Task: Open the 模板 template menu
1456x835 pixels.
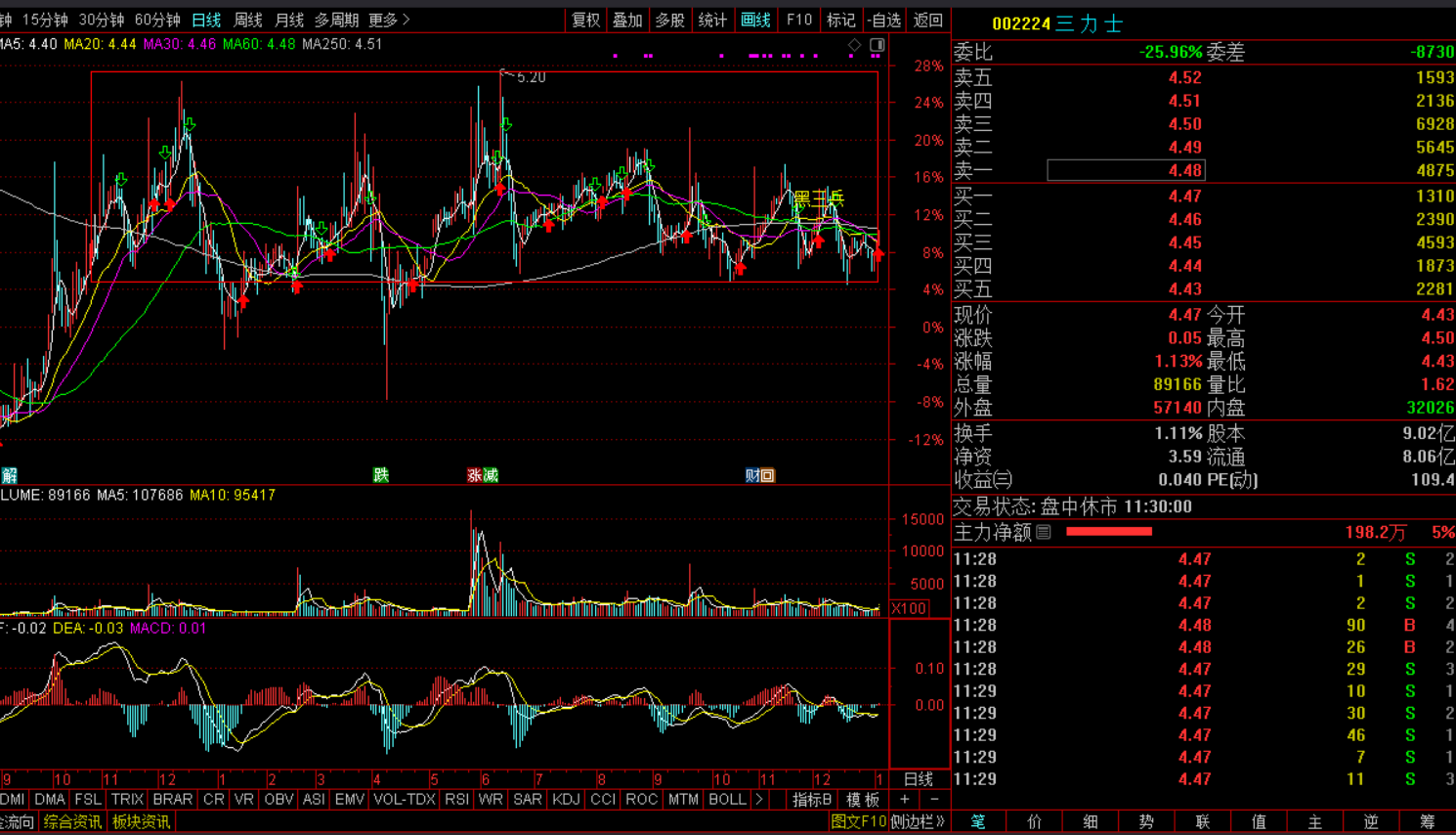Action: 863,800
